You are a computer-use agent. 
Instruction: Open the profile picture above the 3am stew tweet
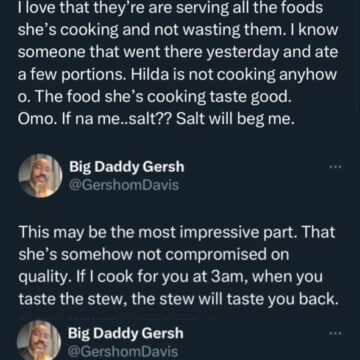pos(40,176)
